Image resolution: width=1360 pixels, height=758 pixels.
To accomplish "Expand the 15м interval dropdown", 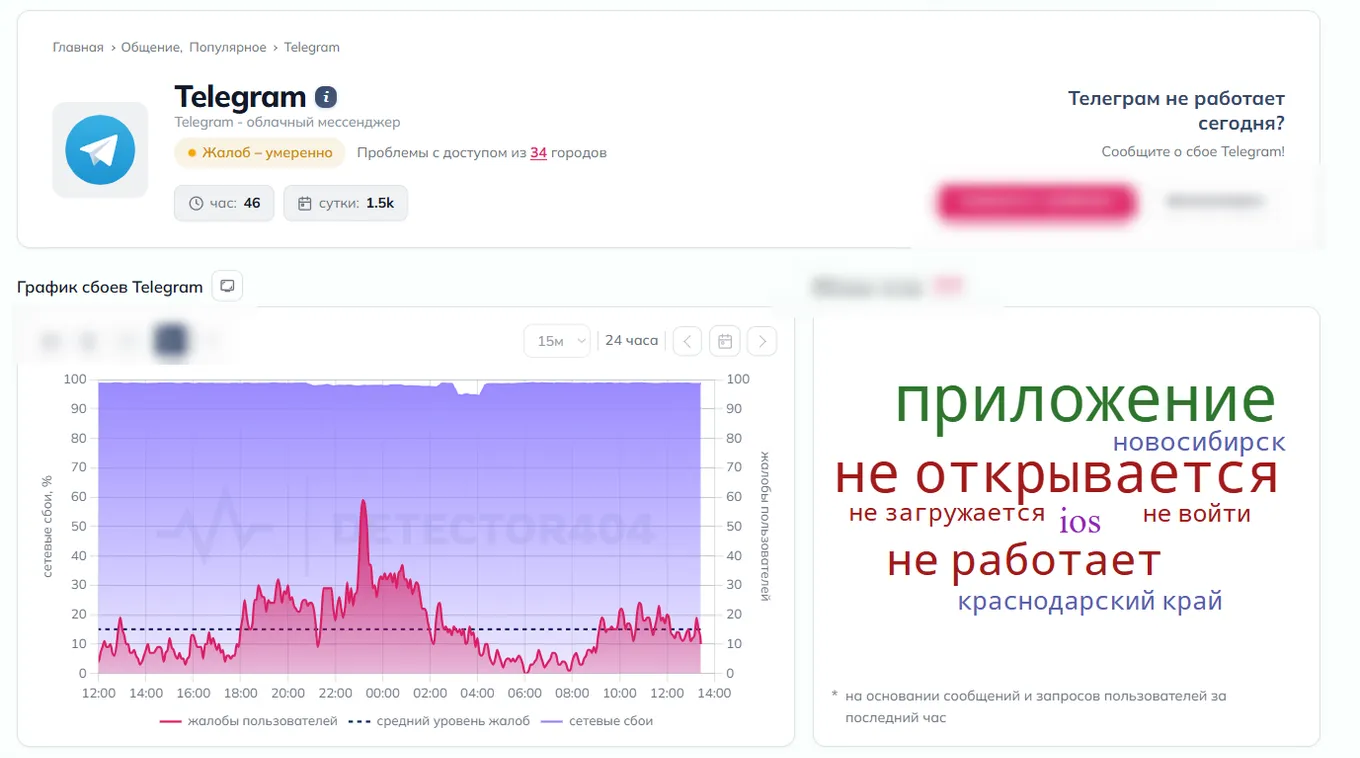I will 557,341.
